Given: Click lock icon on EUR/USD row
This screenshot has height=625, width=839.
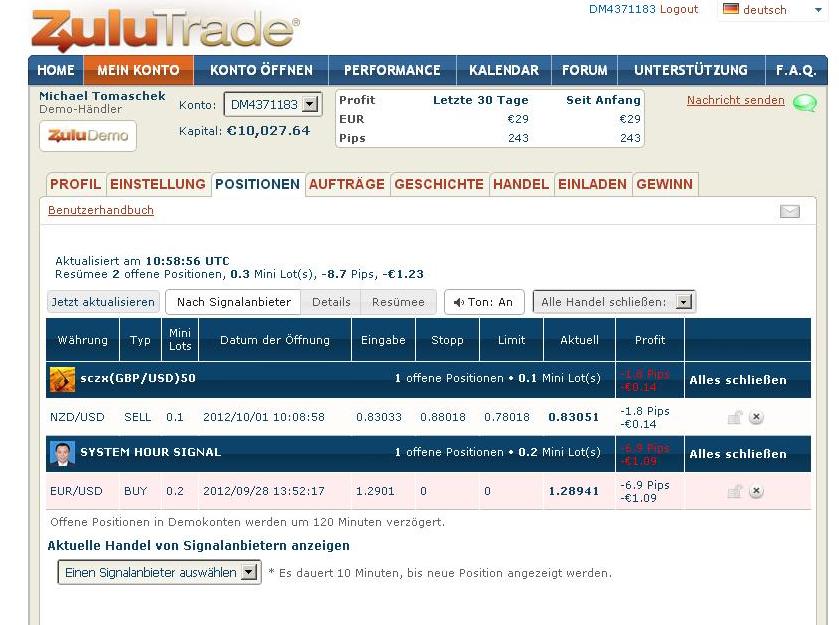Looking at the screenshot, I should [x=735, y=491].
